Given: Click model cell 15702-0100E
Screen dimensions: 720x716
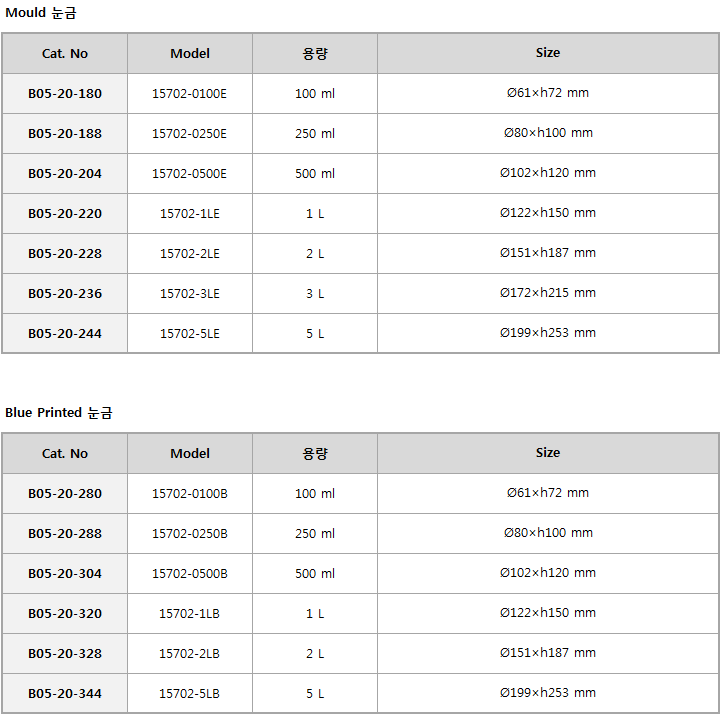Looking at the screenshot, I should 190,94.
